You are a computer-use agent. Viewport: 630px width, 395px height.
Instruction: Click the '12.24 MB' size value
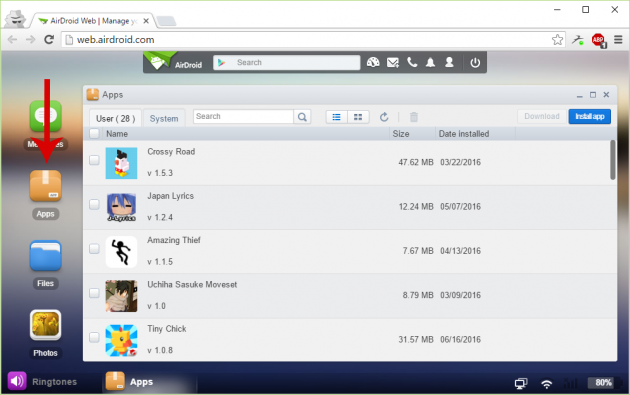416,207
